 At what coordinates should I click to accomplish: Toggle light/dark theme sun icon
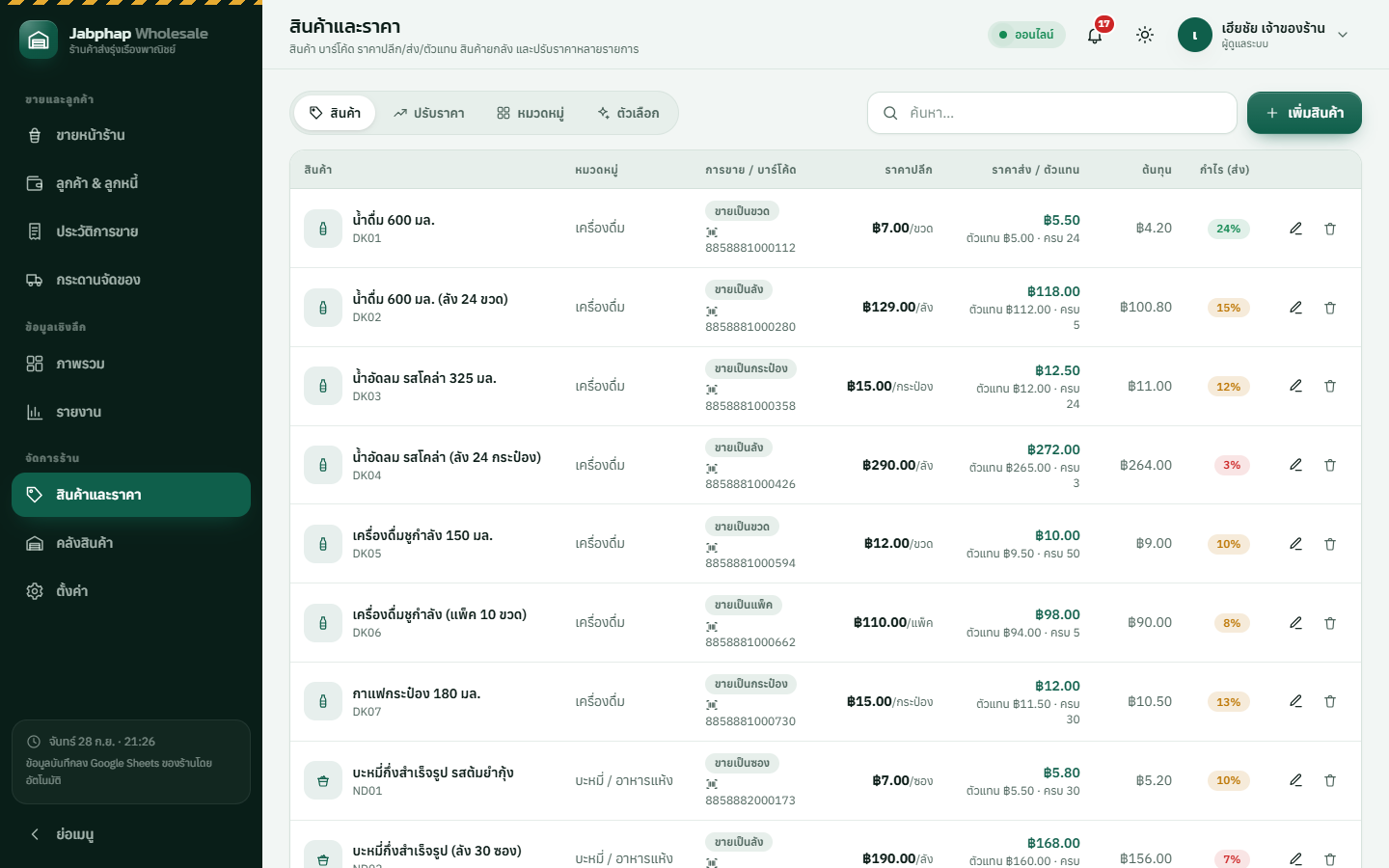1145,35
